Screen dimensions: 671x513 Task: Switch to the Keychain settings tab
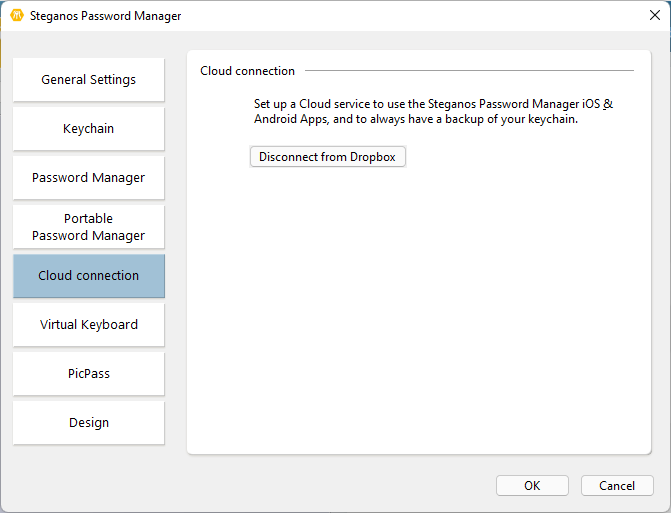(89, 129)
